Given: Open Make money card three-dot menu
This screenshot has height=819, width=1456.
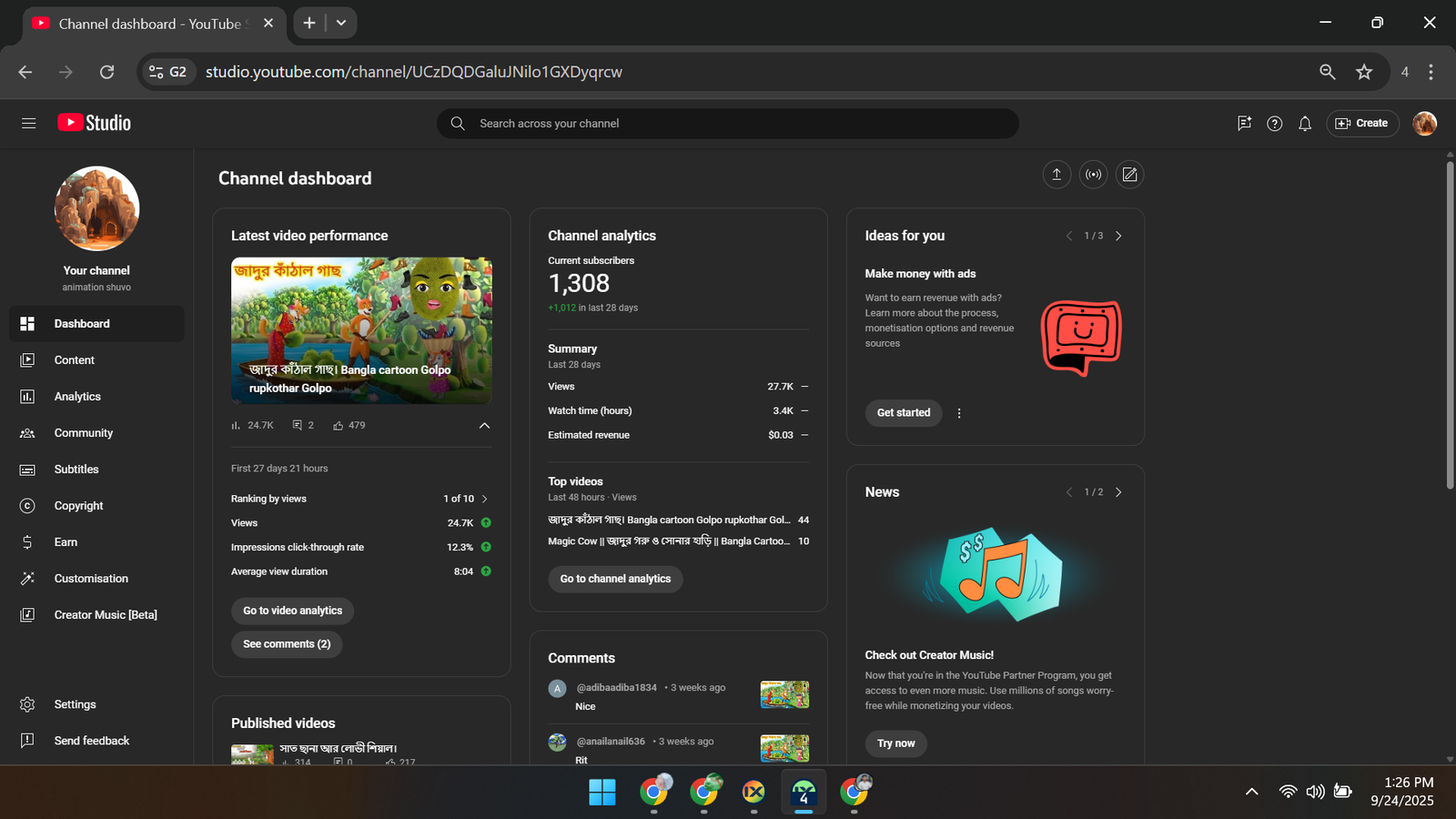Looking at the screenshot, I should 959,413.
